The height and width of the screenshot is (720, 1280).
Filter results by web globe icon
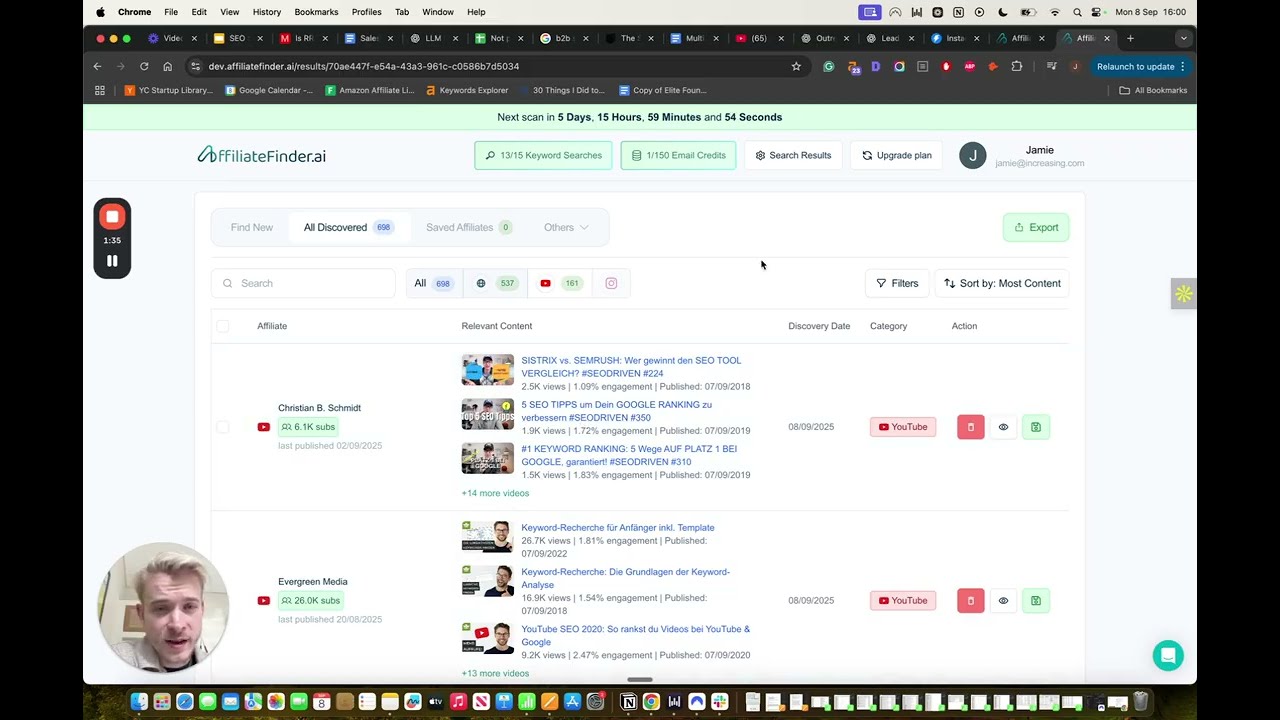[x=496, y=283]
